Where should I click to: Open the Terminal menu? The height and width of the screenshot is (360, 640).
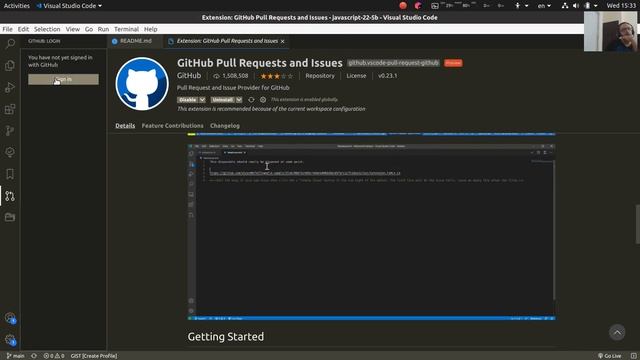point(127,29)
